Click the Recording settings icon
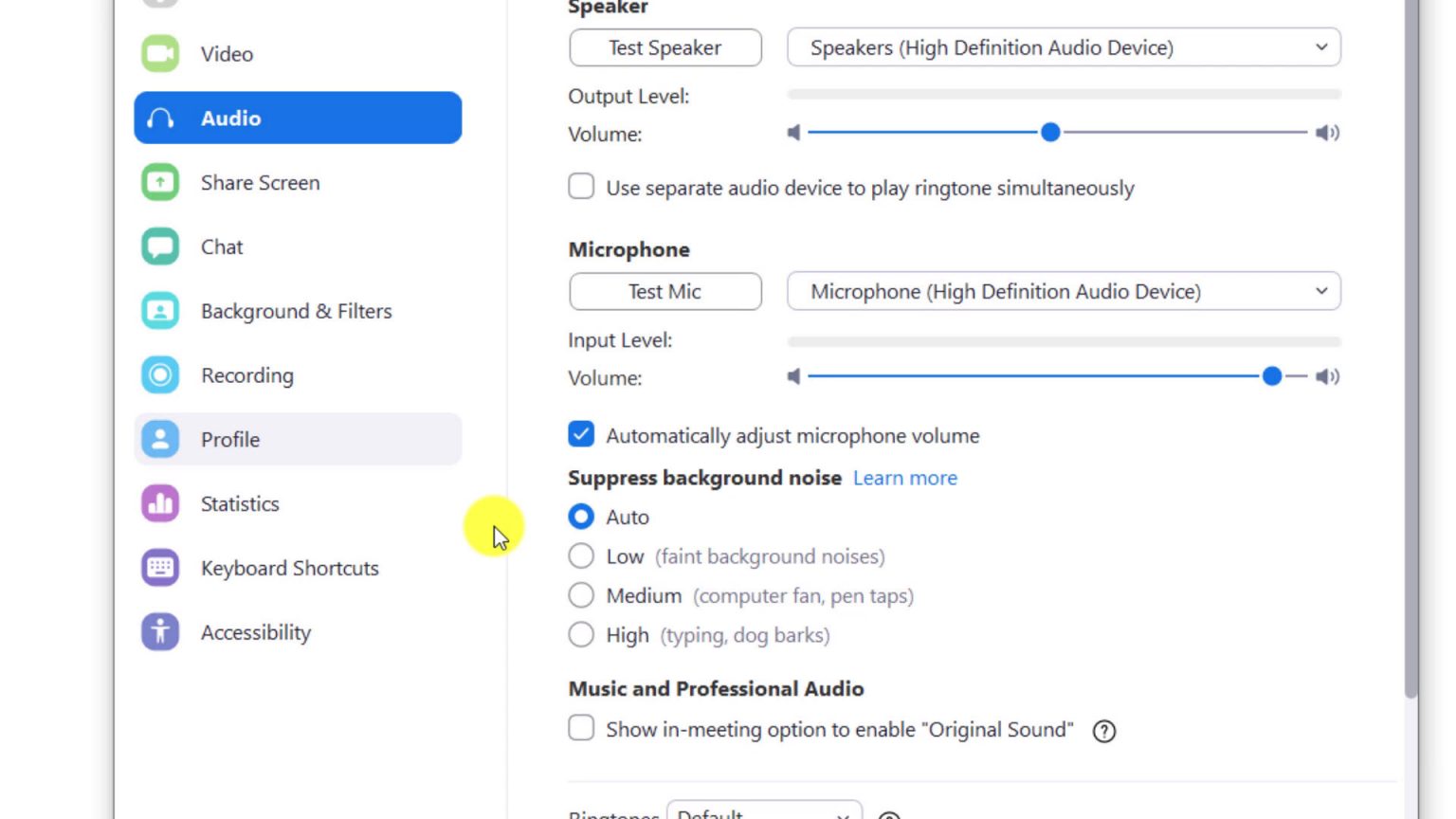Screen dimensions: 1456x819 [159, 375]
